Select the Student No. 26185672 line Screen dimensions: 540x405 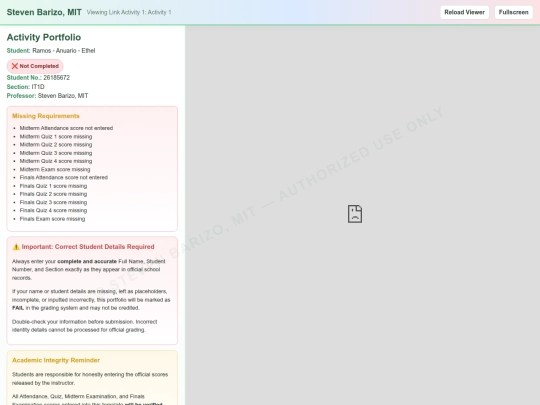coord(38,77)
